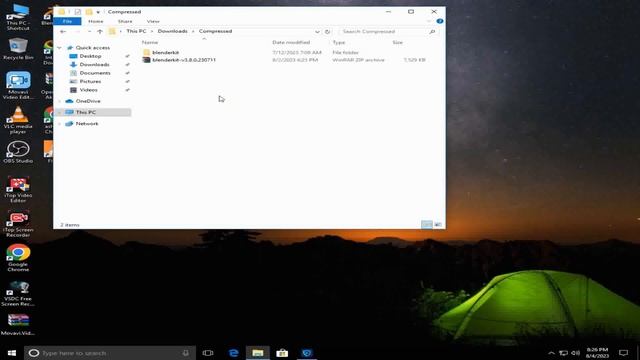The image size is (640, 360).
Task: Launch VLC media player desktop icon
Action: 18,120
